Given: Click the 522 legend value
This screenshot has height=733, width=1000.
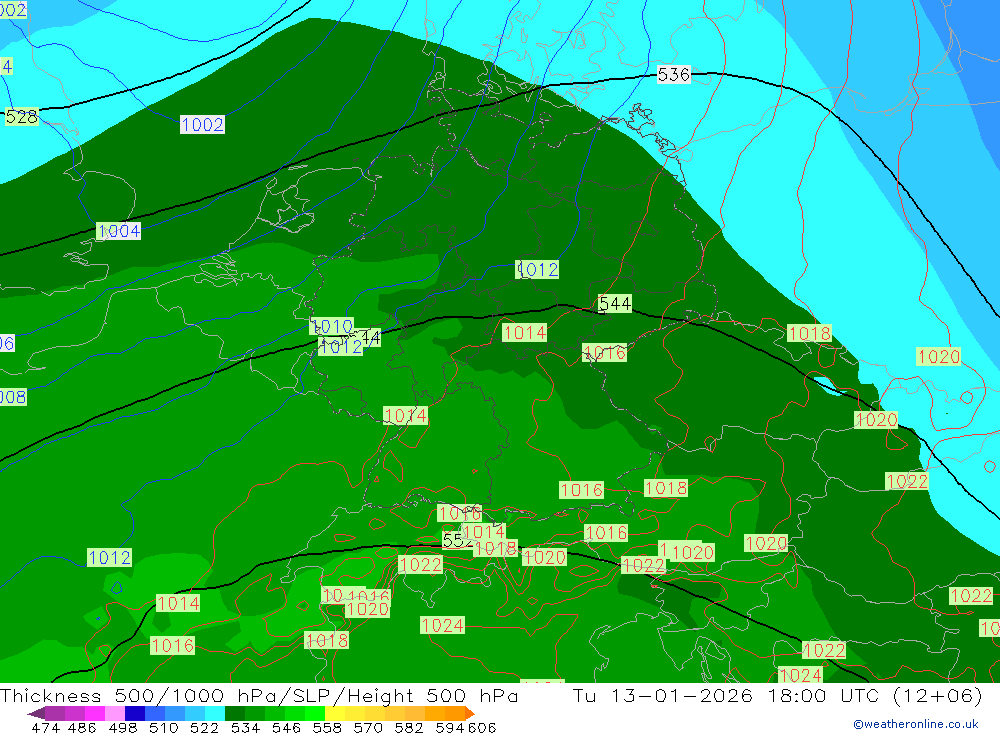Looking at the screenshot, I should pyautogui.click(x=205, y=727).
